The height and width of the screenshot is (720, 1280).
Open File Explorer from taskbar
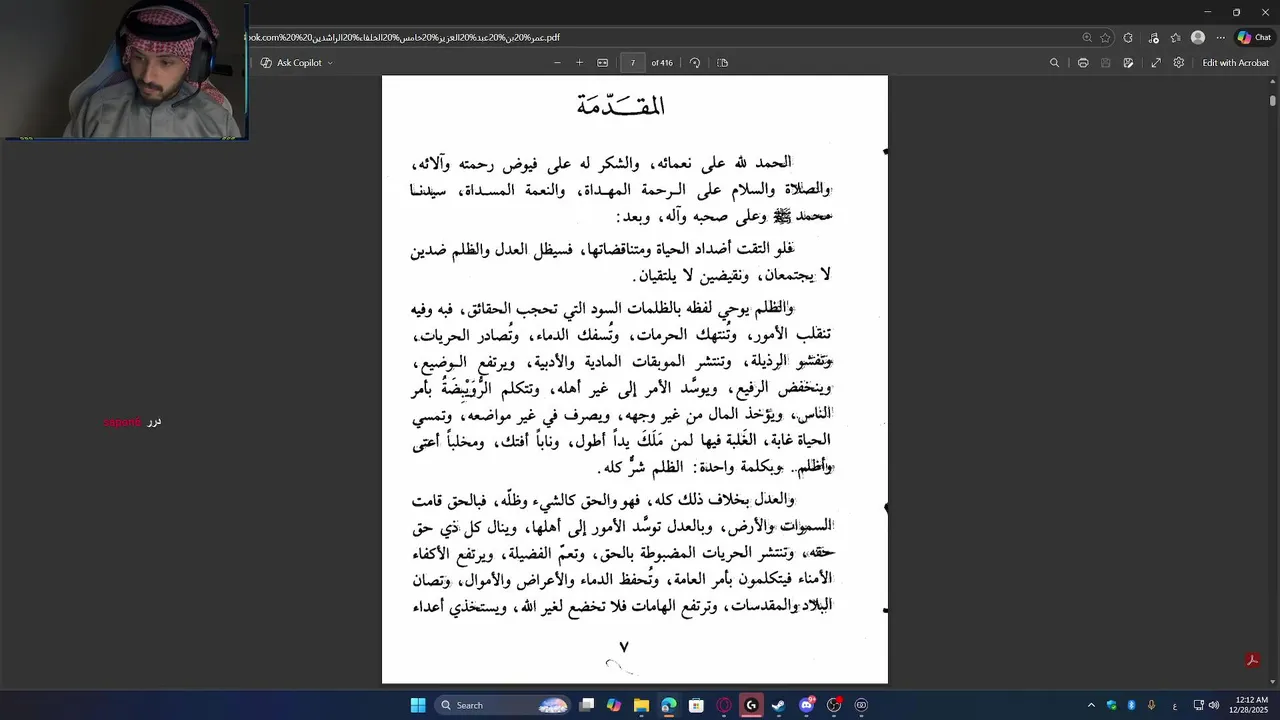click(x=641, y=705)
